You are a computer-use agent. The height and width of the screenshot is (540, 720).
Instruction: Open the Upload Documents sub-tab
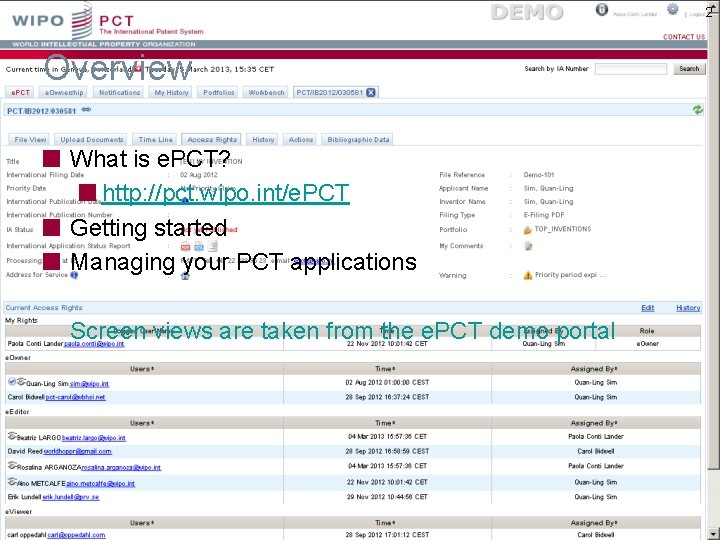[92, 140]
